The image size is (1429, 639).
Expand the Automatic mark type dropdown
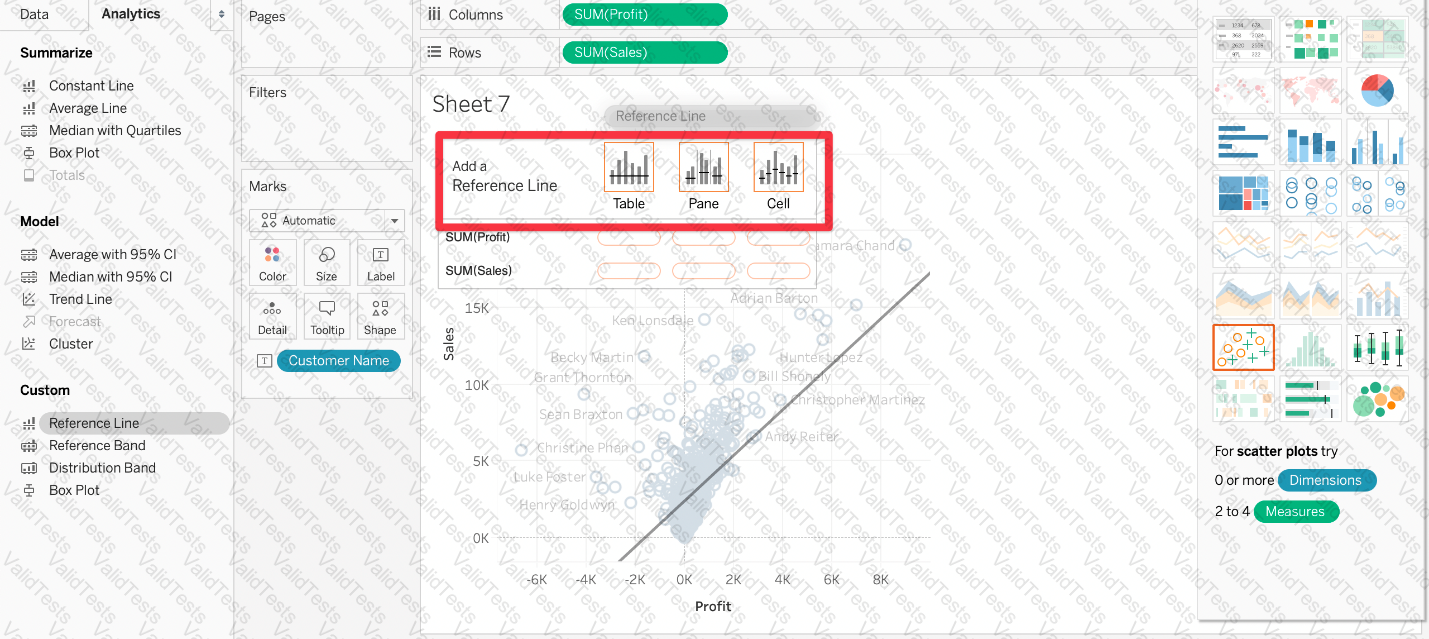pyautogui.click(x=327, y=221)
